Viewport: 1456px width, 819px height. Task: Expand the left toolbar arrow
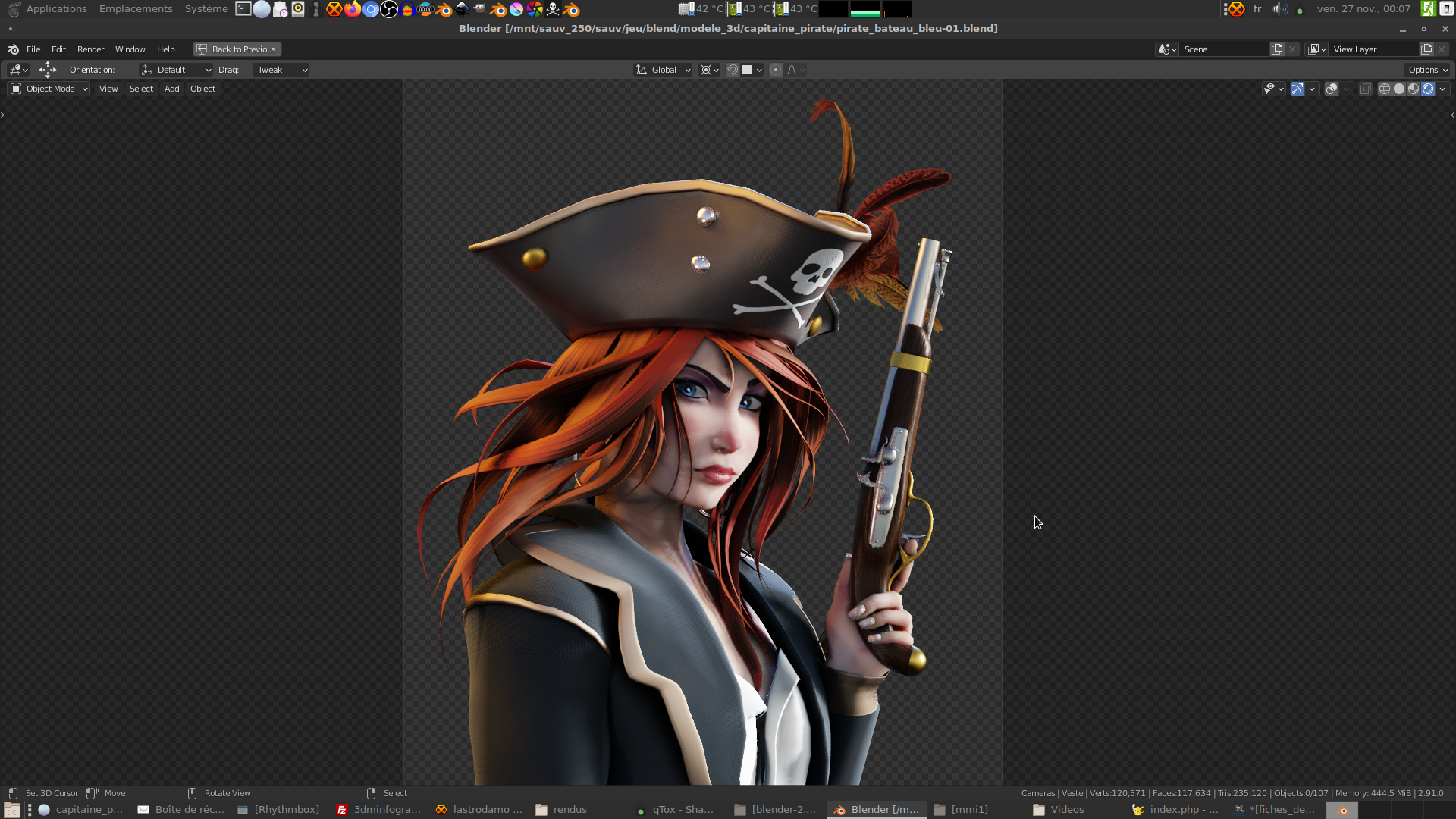point(3,115)
